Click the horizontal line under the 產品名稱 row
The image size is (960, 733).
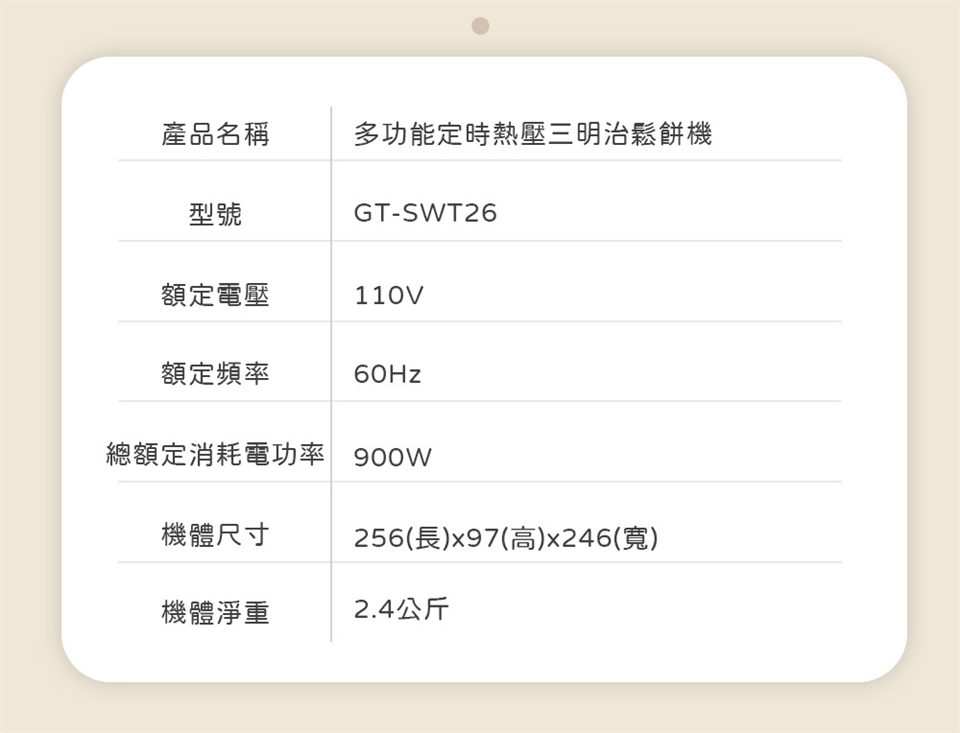480,160
